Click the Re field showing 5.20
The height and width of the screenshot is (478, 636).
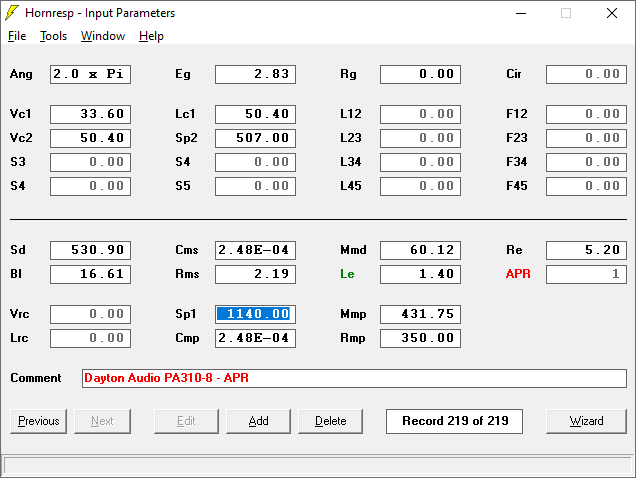click(x=586, y=250)
